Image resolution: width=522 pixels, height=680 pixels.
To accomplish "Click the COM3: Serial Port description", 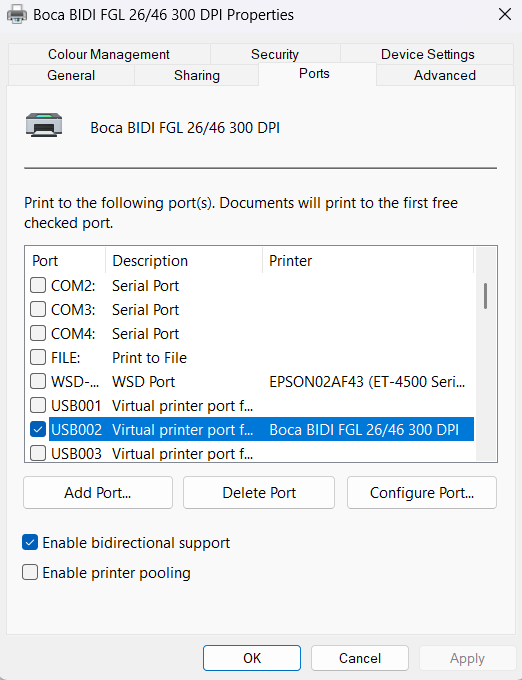I will pyautogui.click(x=146, y=310).
